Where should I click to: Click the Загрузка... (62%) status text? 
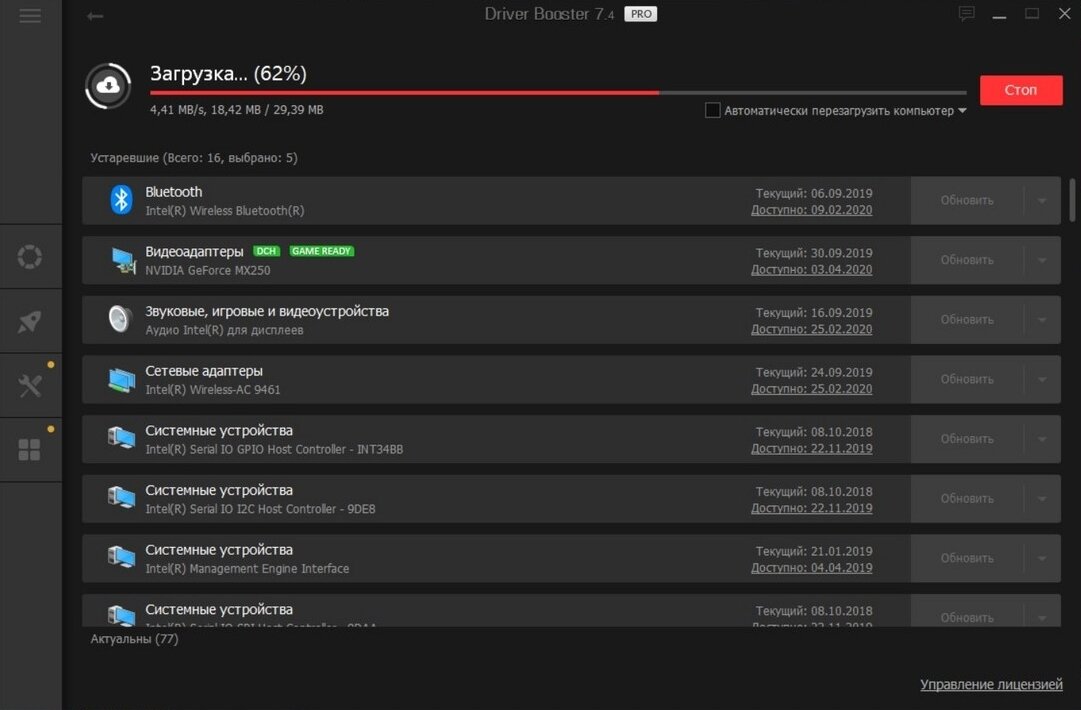(228, 74)
